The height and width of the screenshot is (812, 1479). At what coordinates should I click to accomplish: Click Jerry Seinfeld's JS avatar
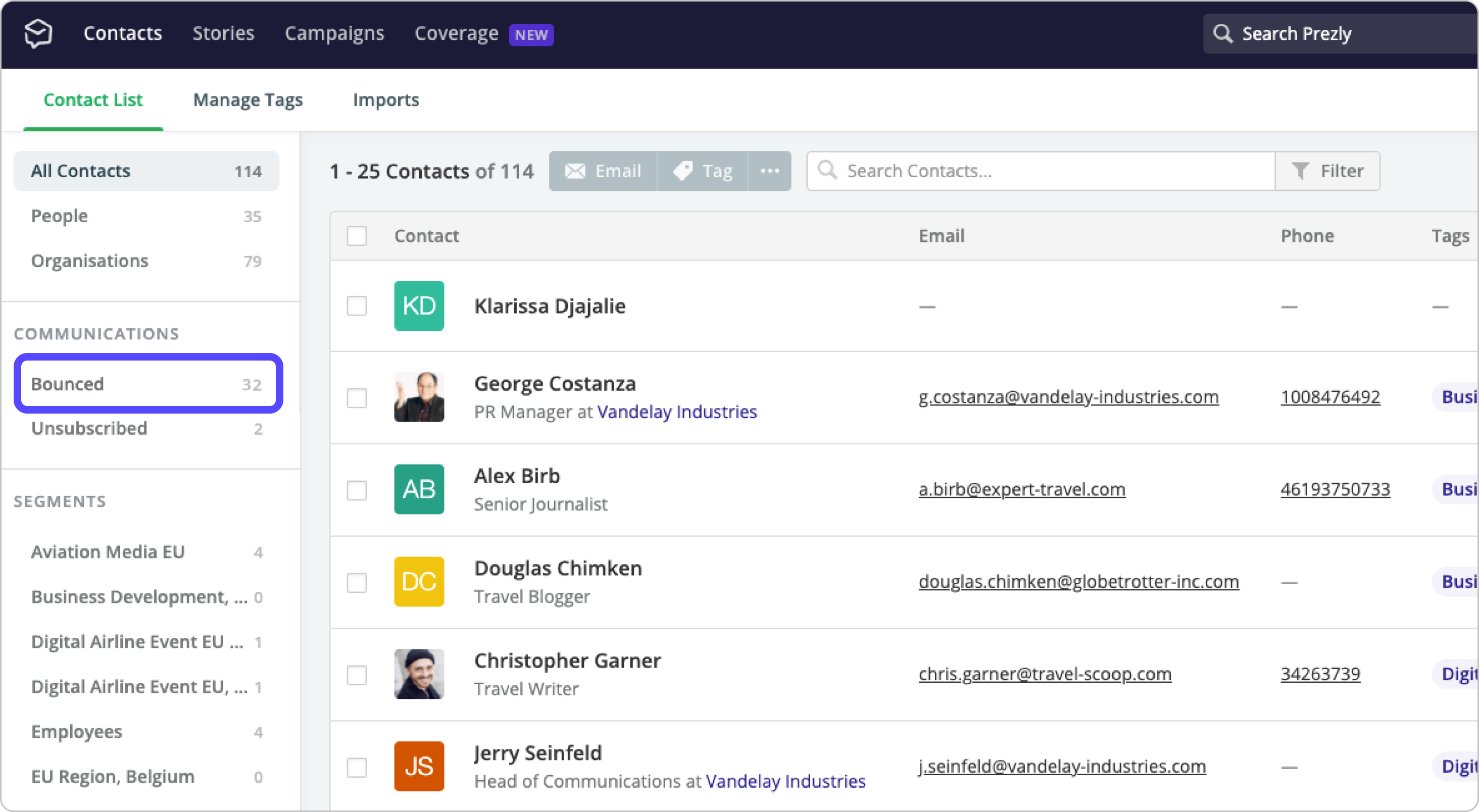tap(419, 767)
